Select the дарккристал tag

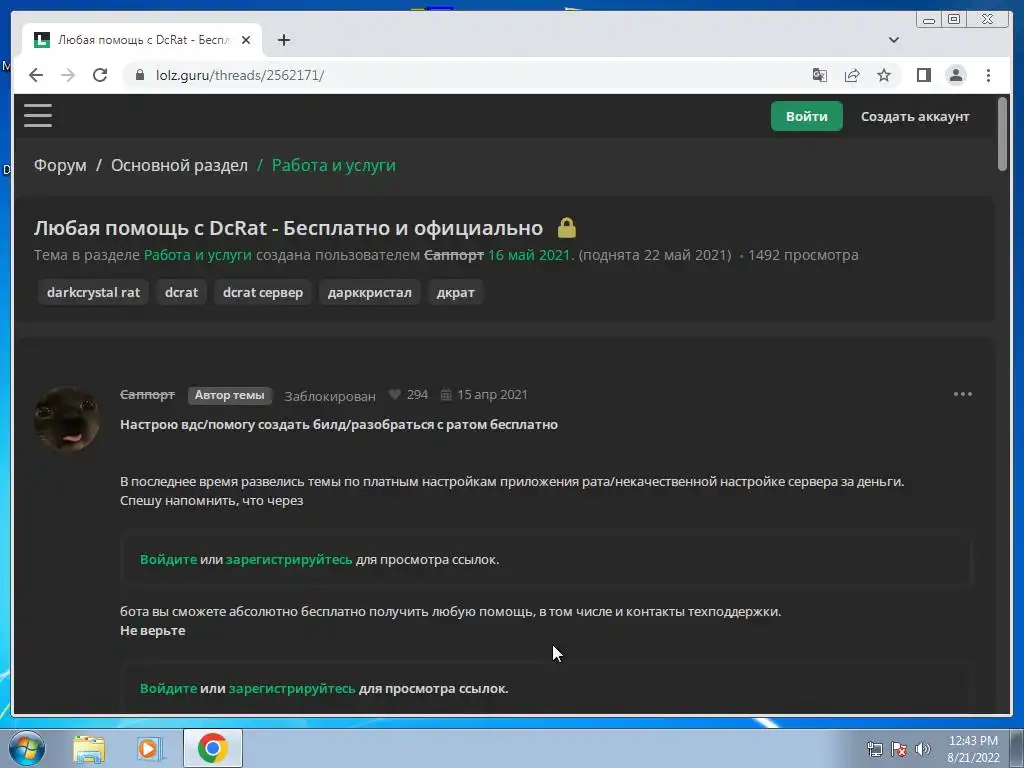(370, 292)
